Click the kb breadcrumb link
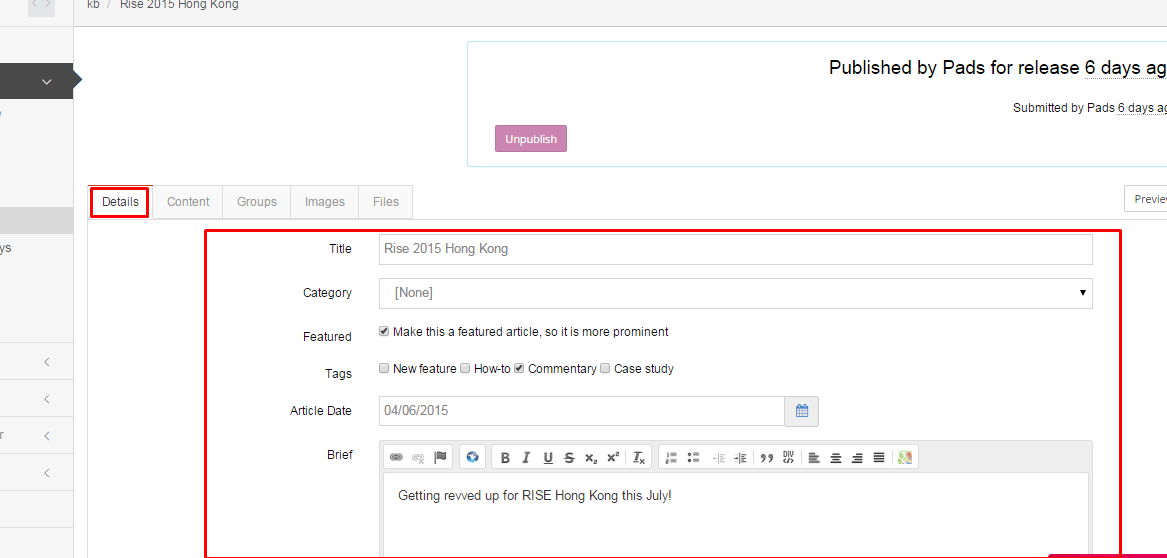Image resolution: width=1167 pixels, height=558 pixels. (x=93, y=5)
